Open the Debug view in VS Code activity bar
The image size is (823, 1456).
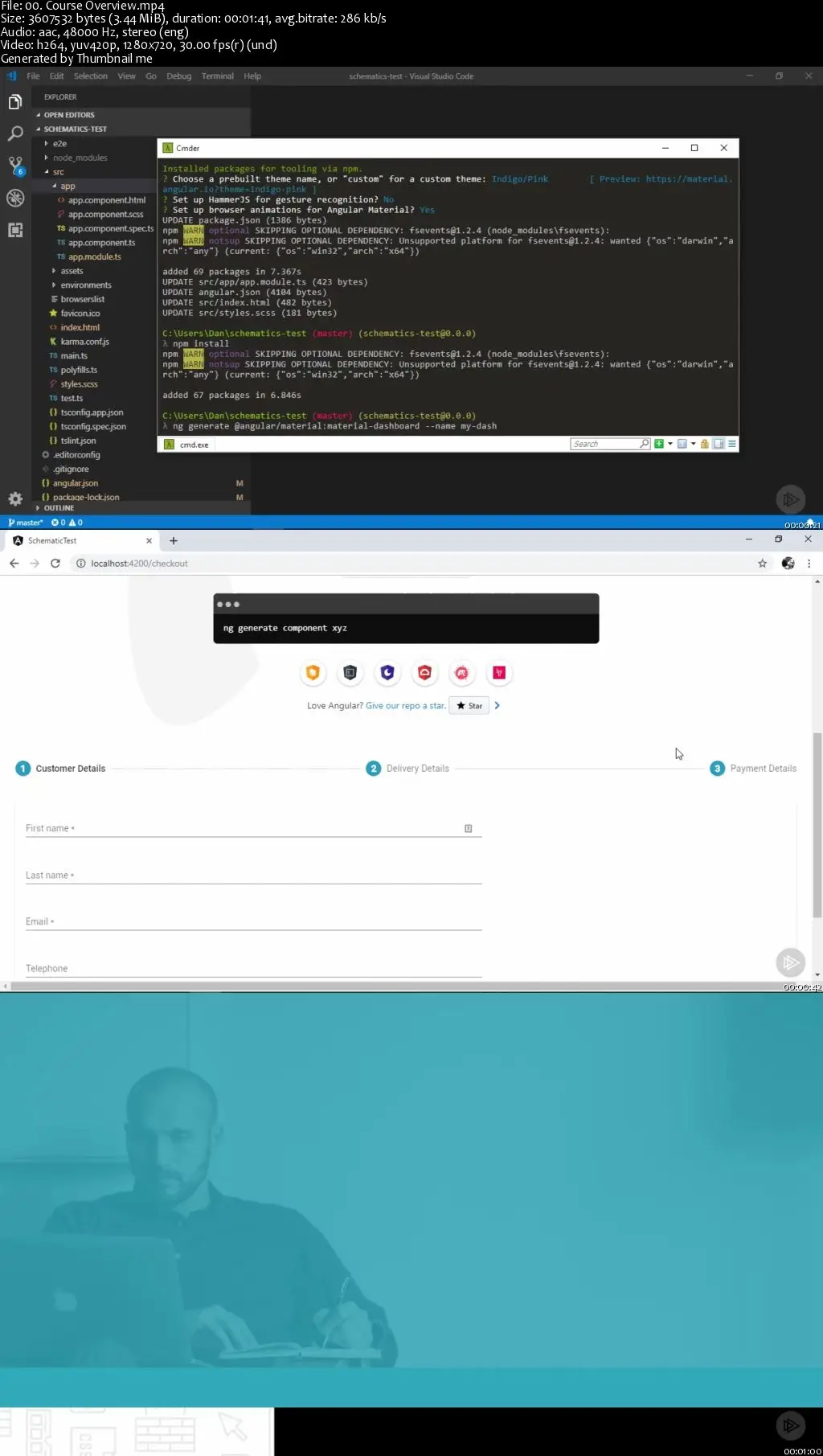pyautogui.click(x=14, y=198)
